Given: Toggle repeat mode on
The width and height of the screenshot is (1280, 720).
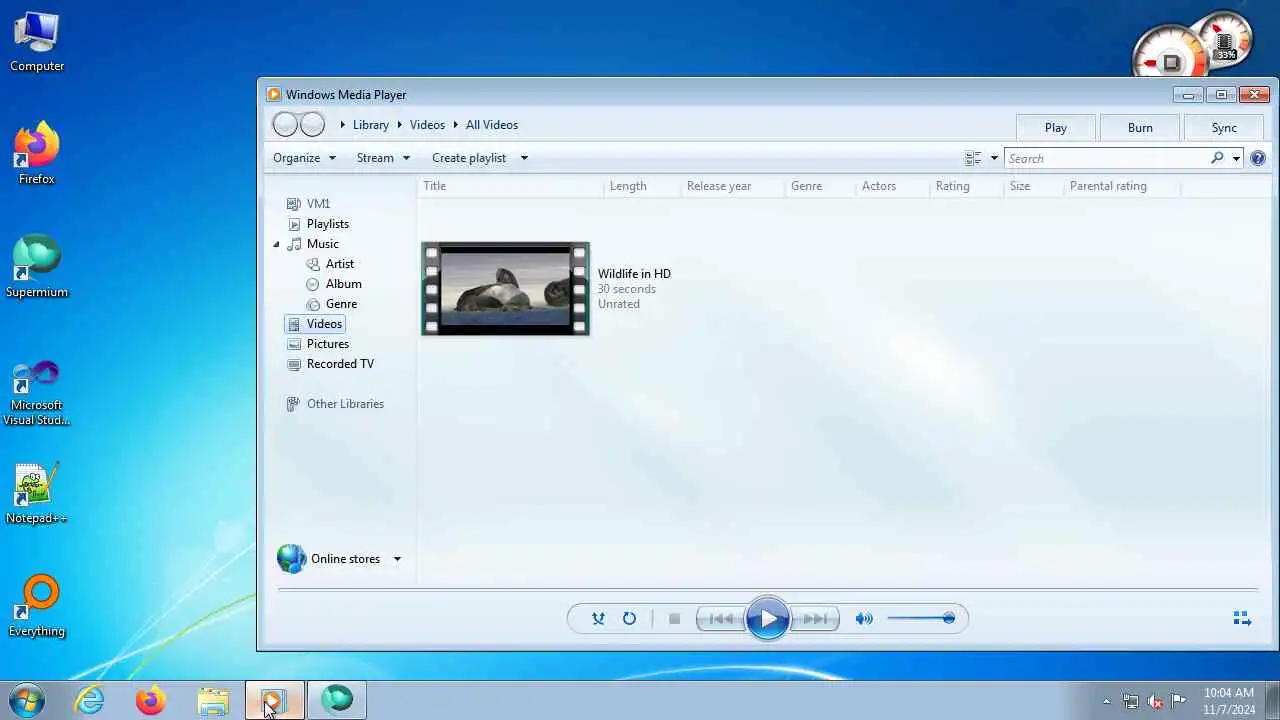Looking at the screenshot, I should (629, 618).
